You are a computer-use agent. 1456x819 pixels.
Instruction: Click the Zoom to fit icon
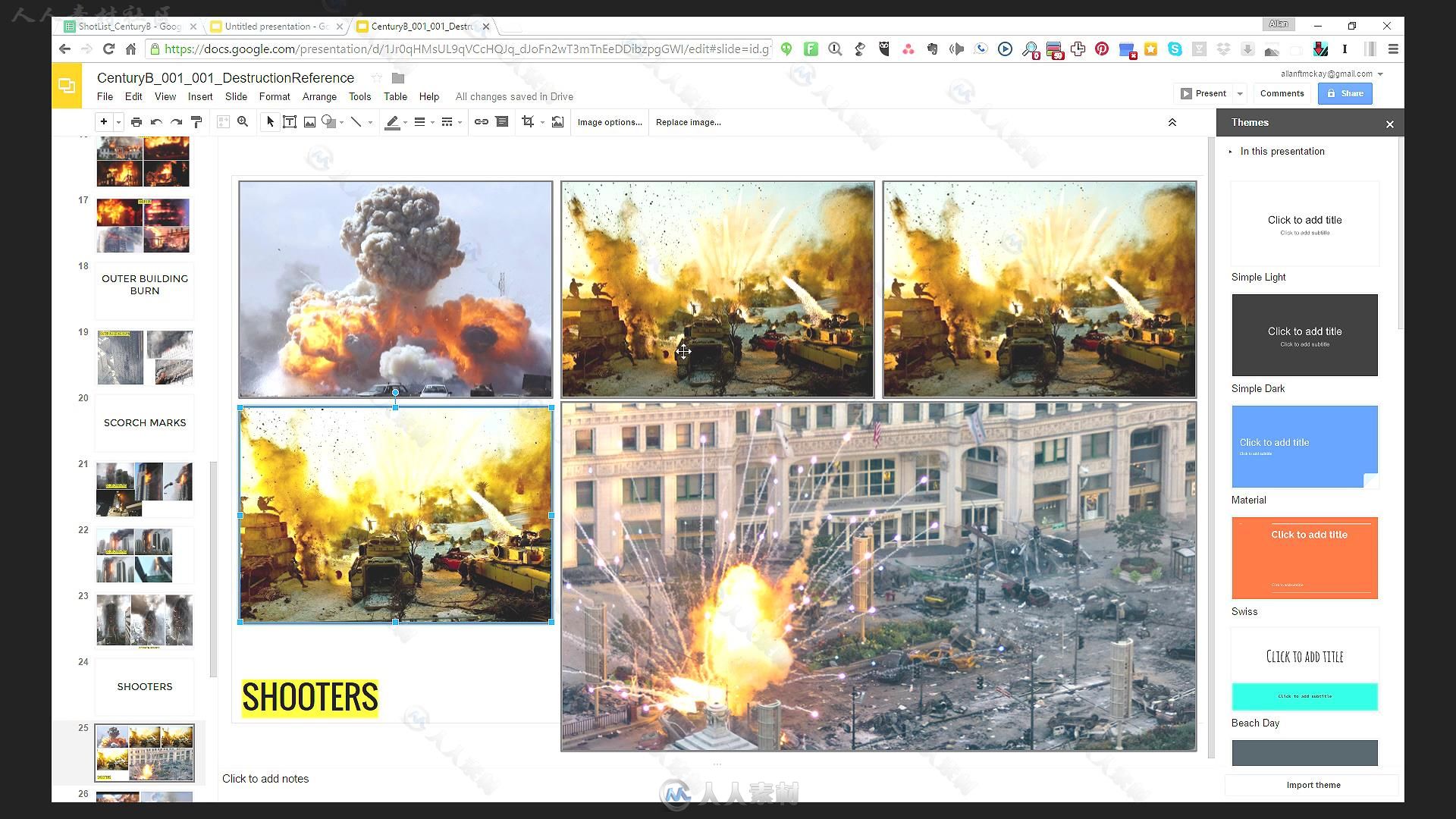coord(223,122)
